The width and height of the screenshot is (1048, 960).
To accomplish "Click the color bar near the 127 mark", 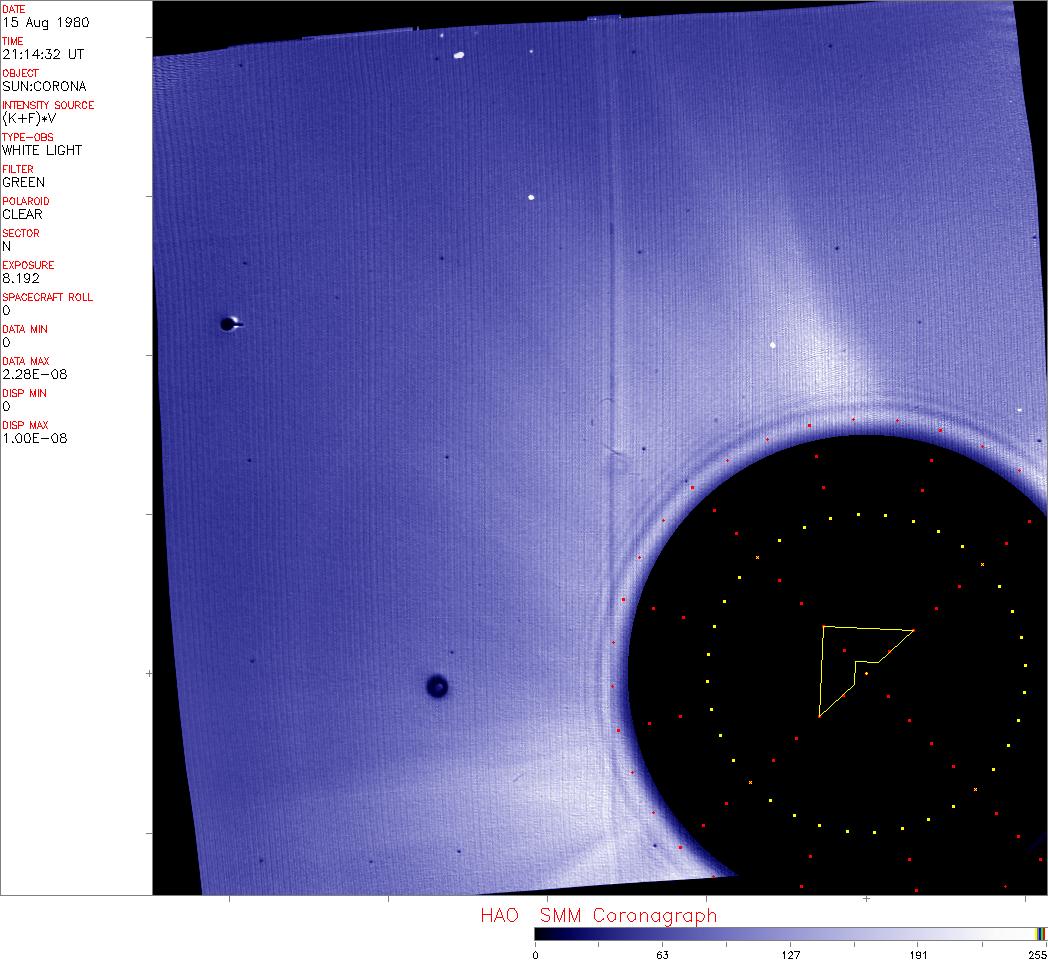I will pos(790,934).
